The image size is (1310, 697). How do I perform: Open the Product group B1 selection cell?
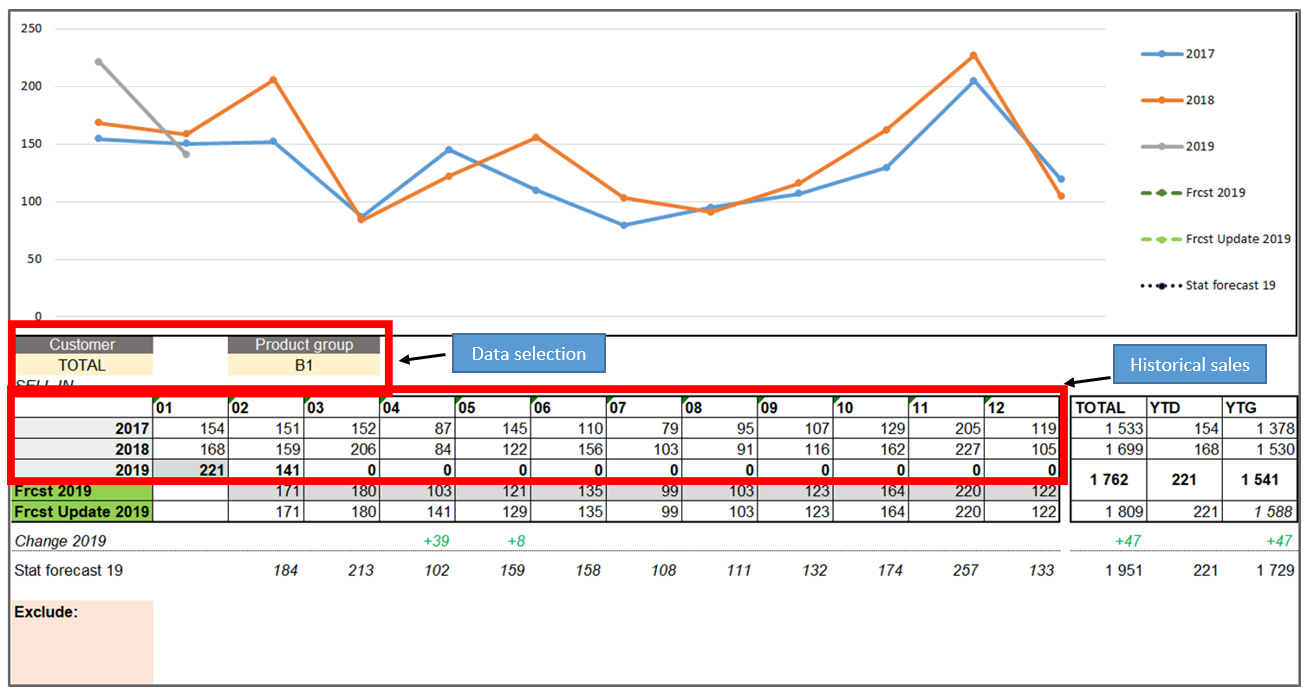point(304,366)
